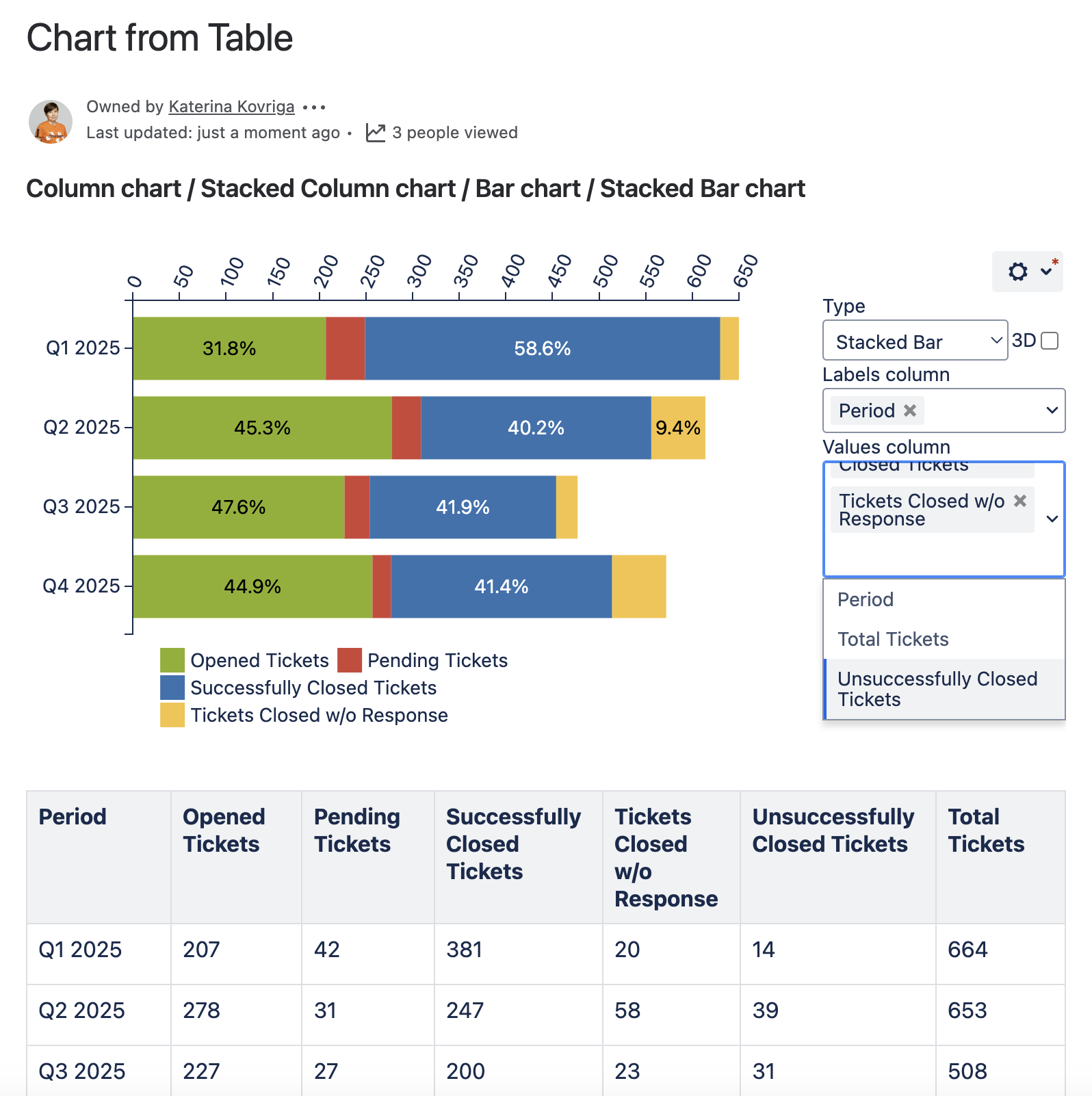Pick Unsuccessfully Closed Tickets option

[x=937, y=689]
